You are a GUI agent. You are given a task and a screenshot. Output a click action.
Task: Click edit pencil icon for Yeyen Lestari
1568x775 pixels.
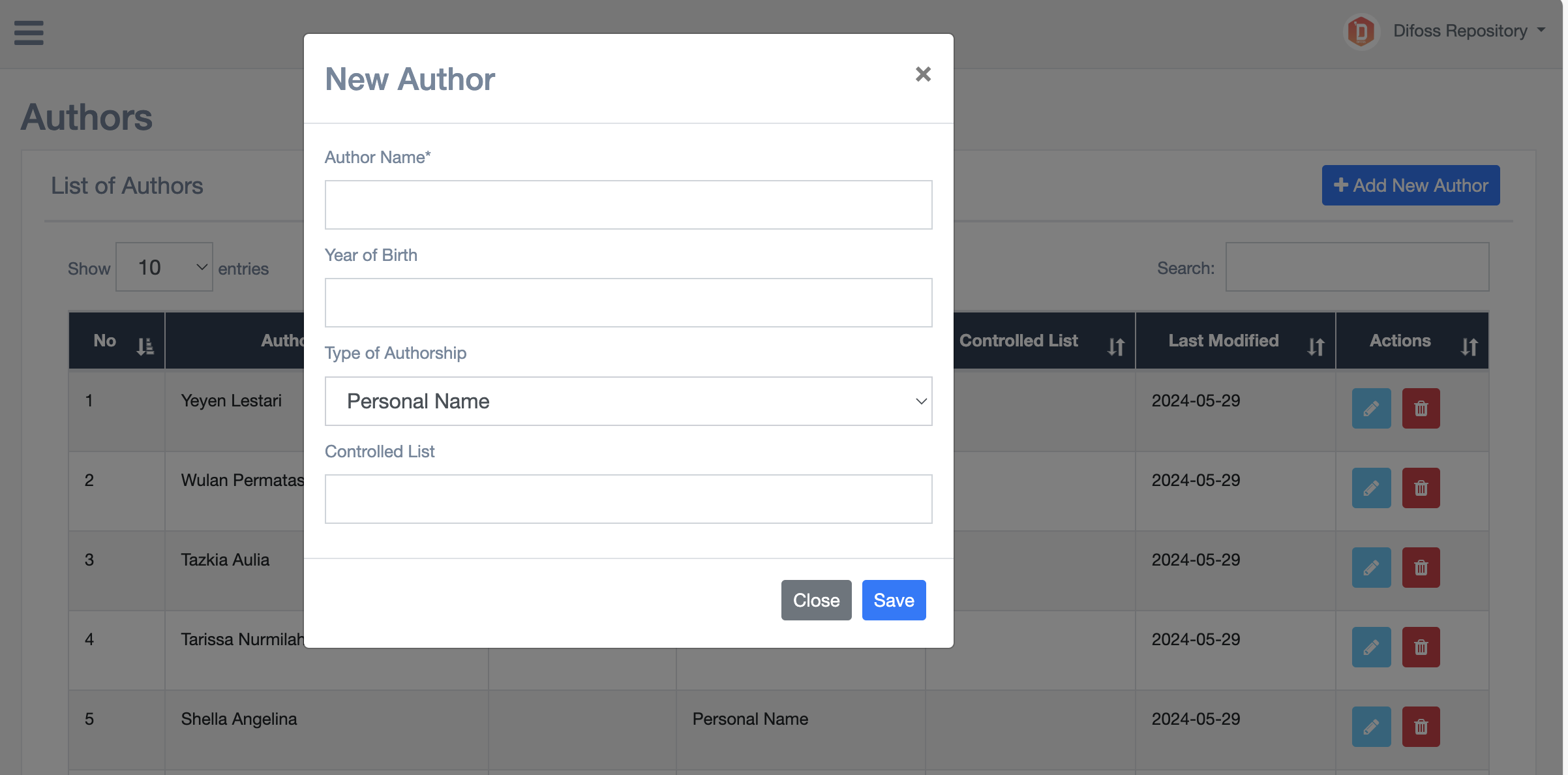point(1371,408)
